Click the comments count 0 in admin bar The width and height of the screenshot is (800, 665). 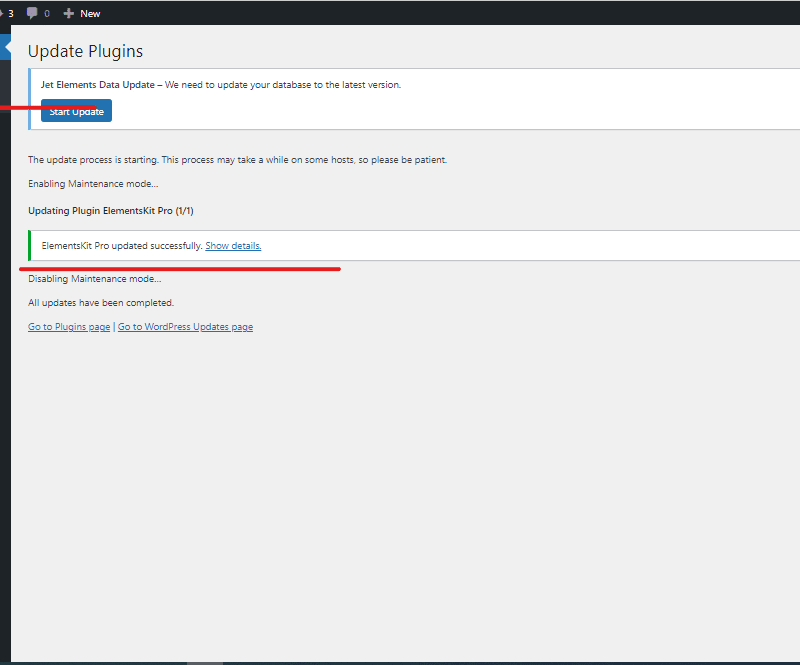47,14
